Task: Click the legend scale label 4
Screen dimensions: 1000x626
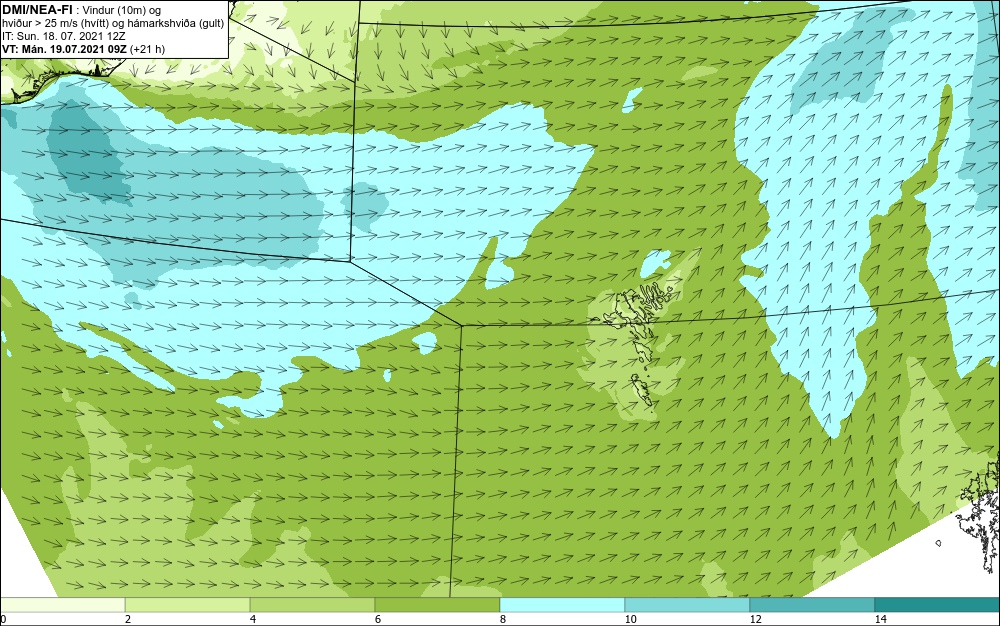Action: click(253, 619)
